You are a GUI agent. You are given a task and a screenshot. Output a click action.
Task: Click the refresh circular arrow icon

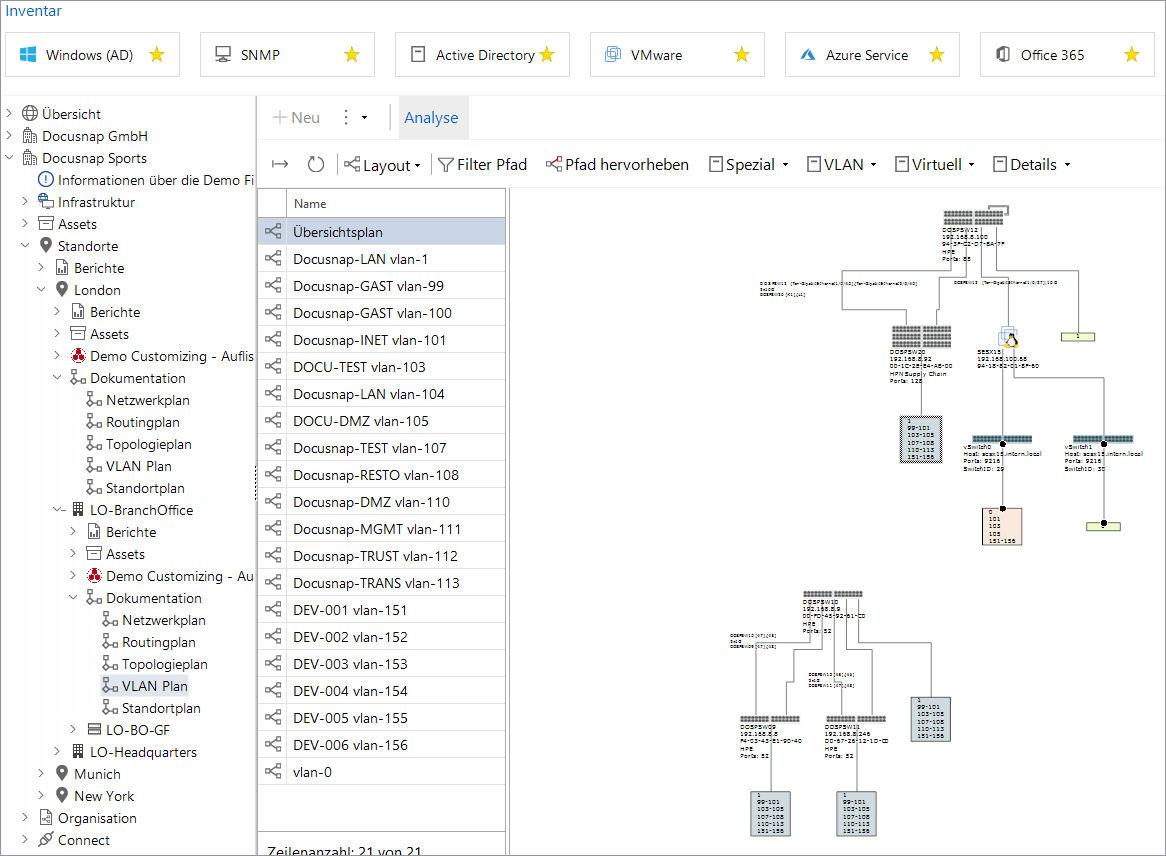click(x=316, y=164)
